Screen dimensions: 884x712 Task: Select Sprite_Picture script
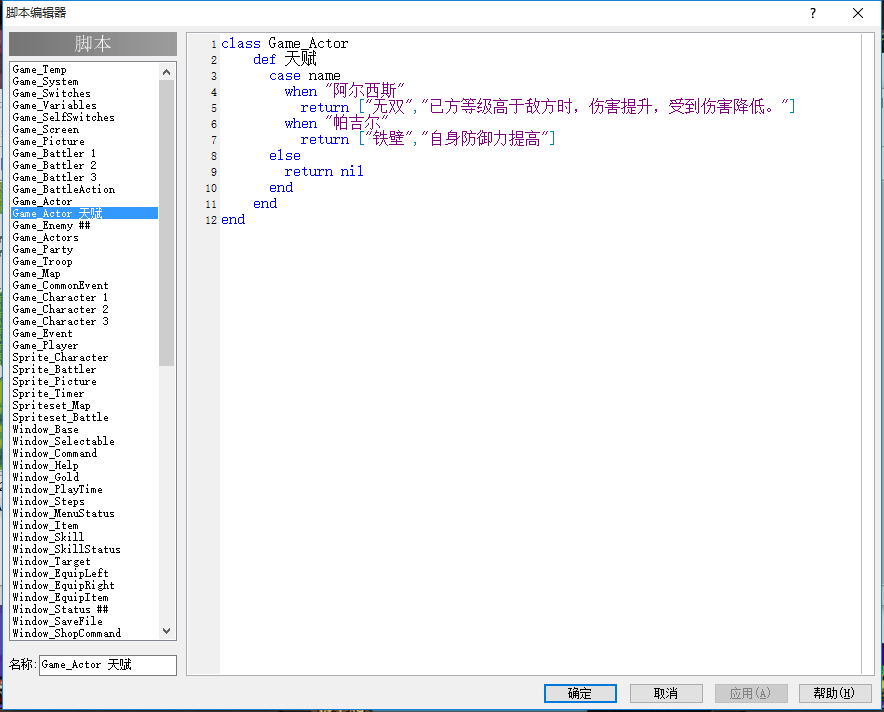[x=85, y=381]
